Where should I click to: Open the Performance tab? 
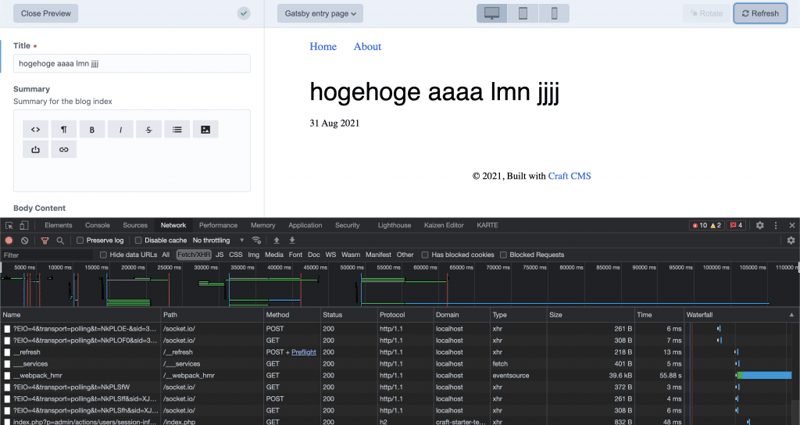tap(218, 226)
